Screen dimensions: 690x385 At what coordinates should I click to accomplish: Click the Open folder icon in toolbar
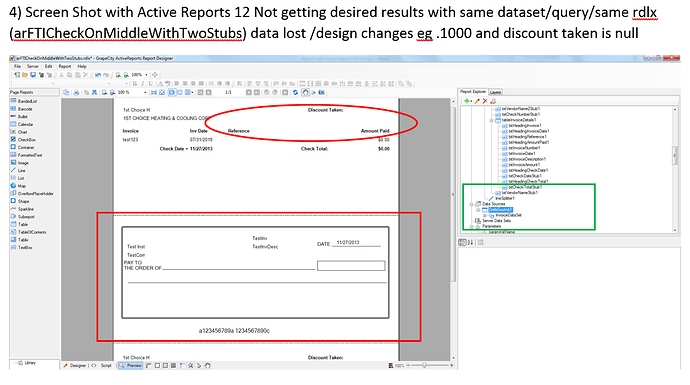(25, 75)
